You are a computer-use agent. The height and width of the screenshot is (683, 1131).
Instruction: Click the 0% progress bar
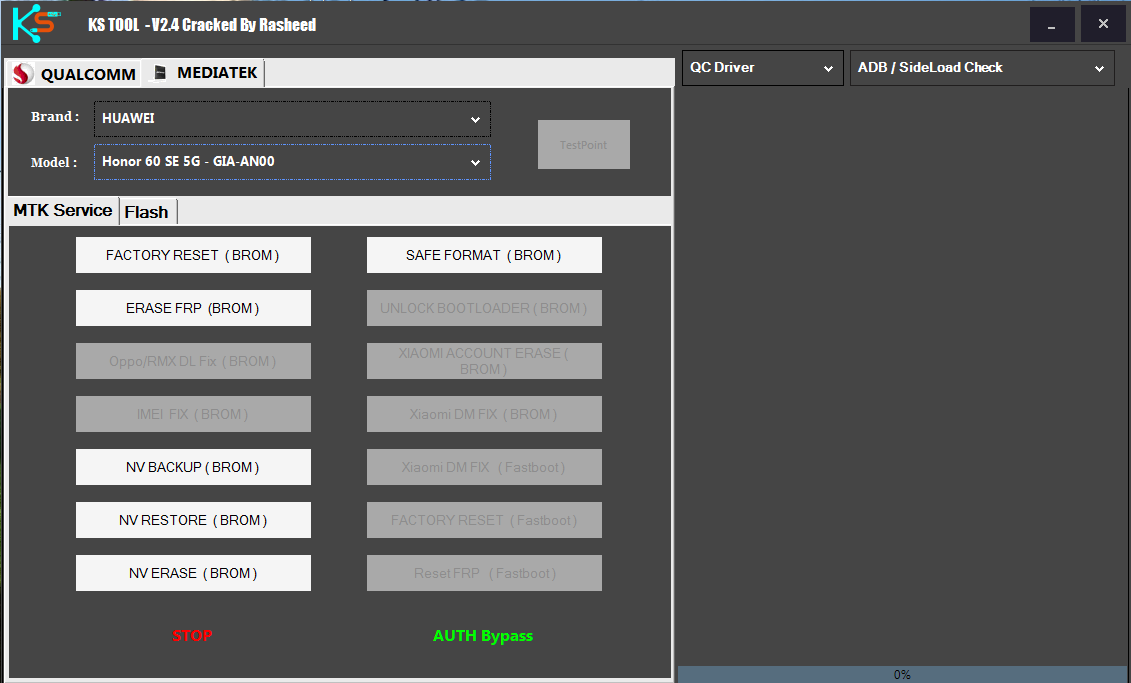902,674
